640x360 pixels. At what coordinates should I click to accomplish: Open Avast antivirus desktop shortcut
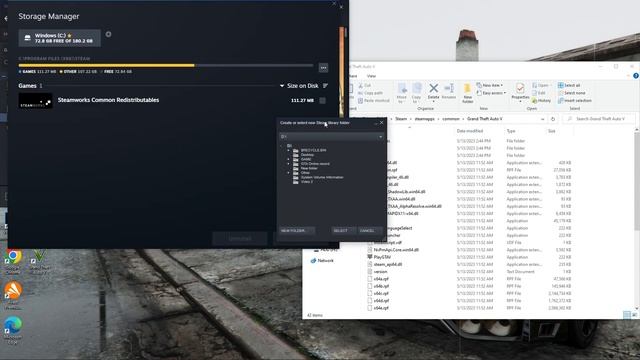(x=13, y=296)
